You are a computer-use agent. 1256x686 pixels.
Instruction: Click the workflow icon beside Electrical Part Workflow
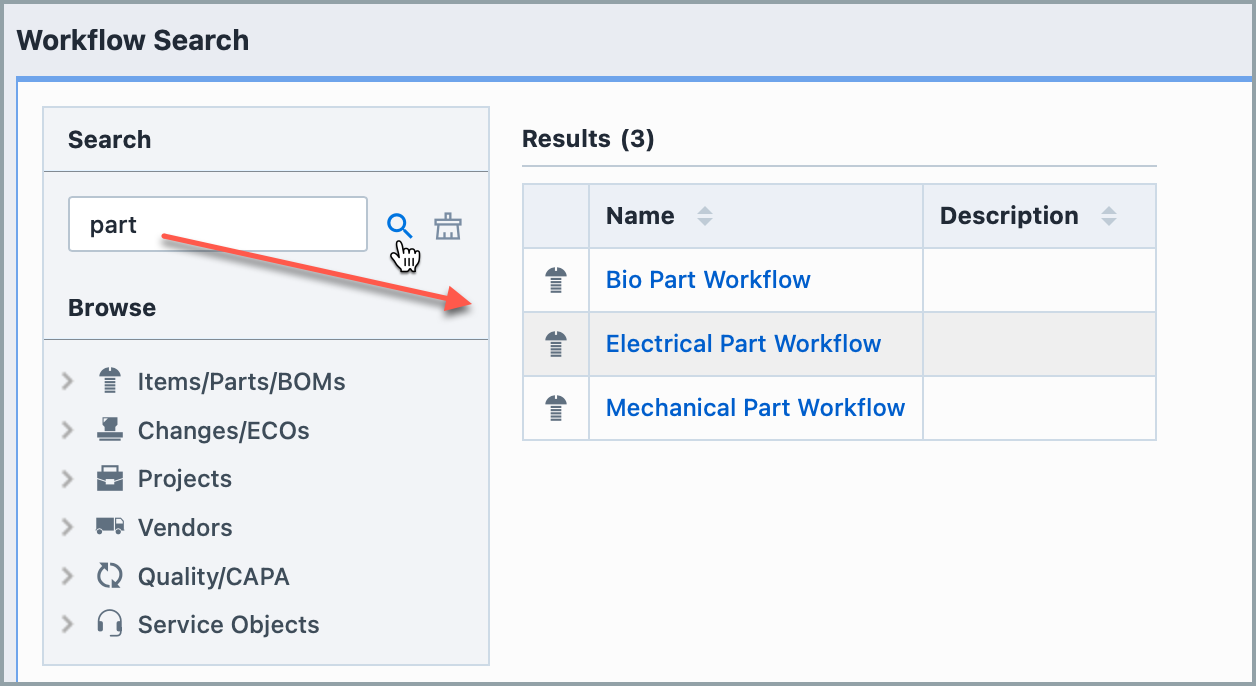(555, 343)
